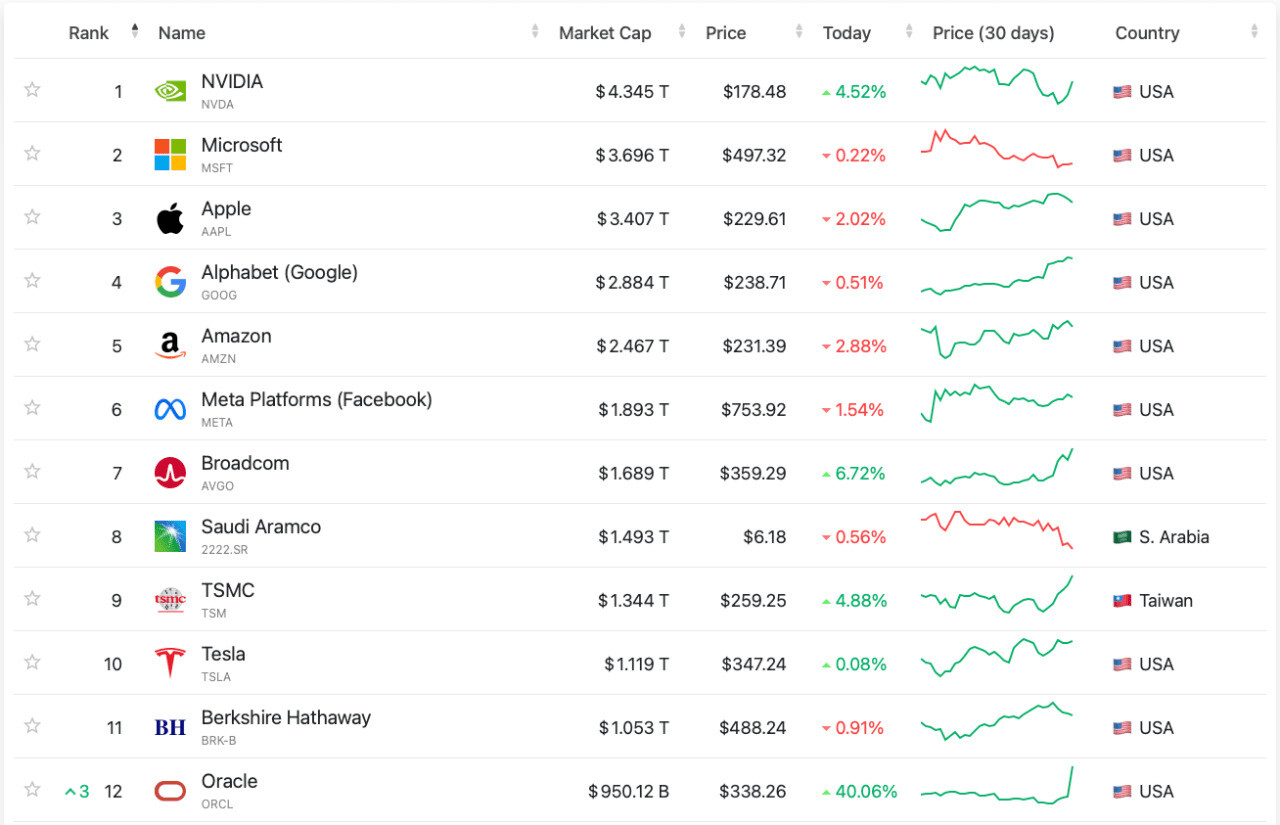The width and height of the screenshot is (1280, 825).
Task: Click the Microsoft logo icon
Action: [170, 155]
